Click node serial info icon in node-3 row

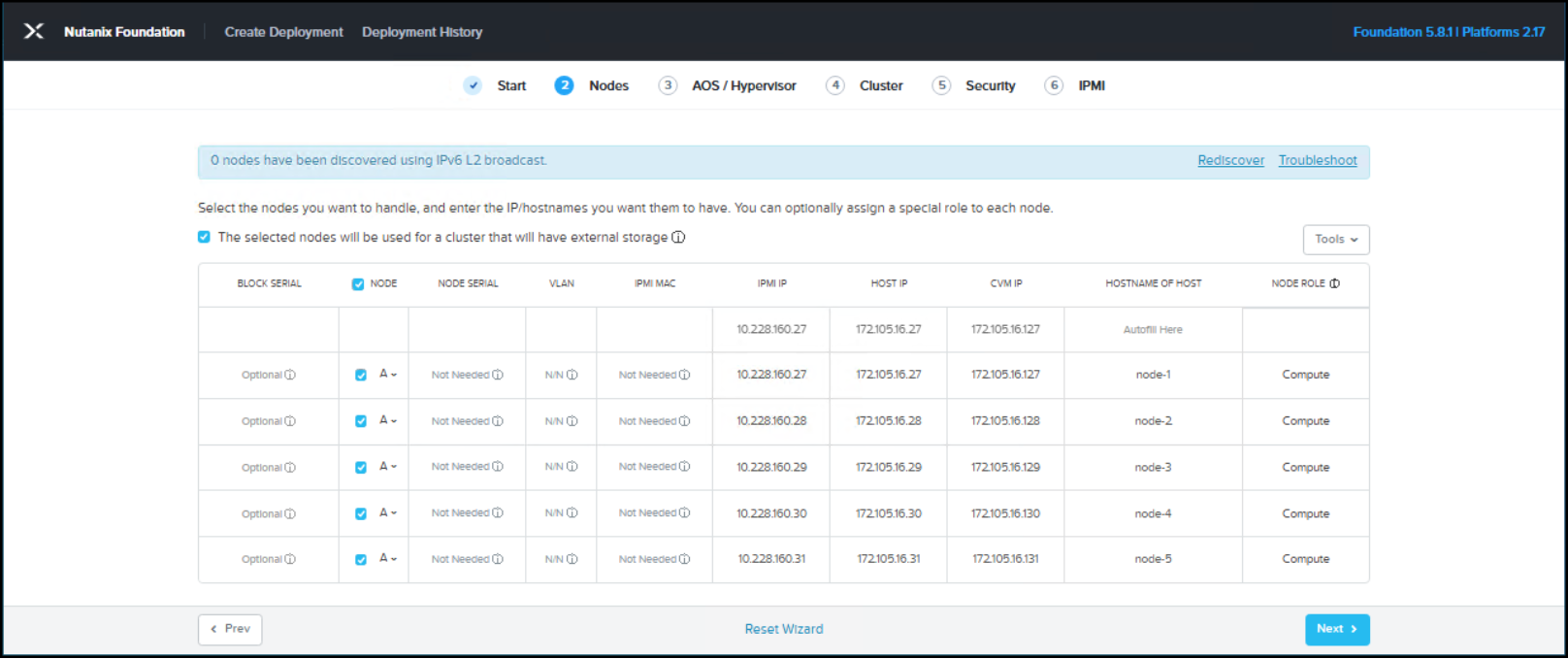click(498, 467)
